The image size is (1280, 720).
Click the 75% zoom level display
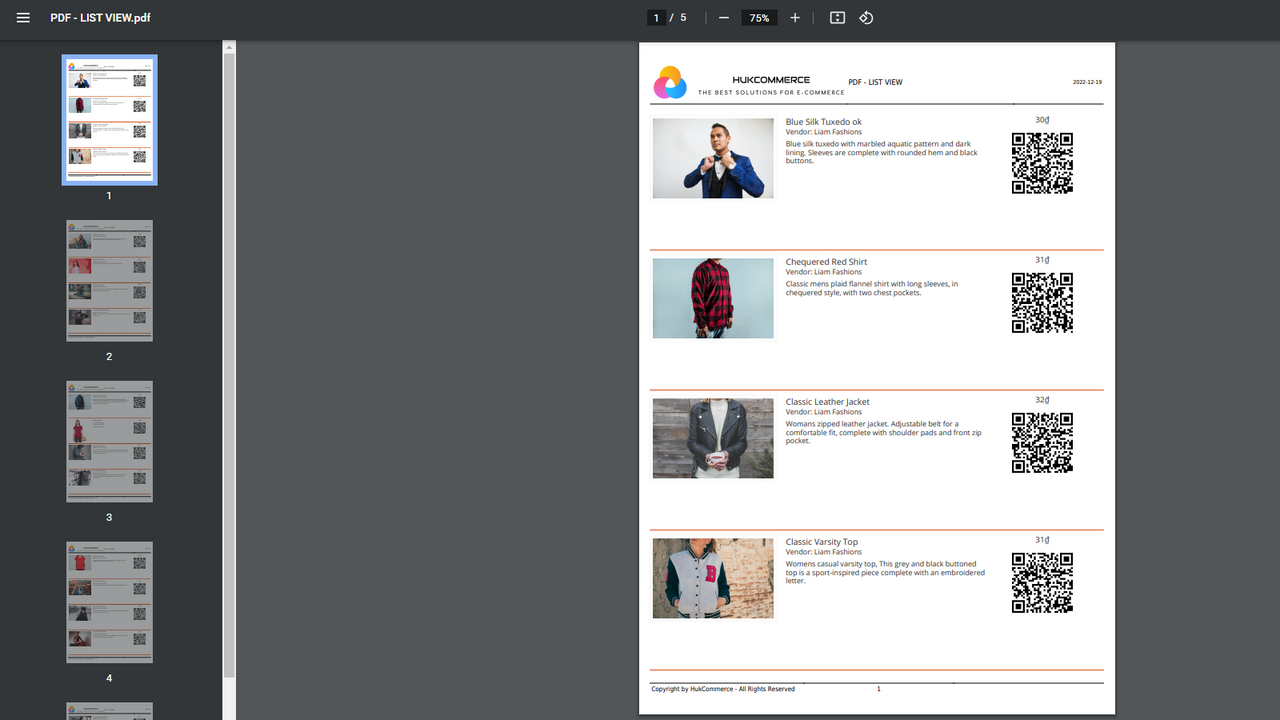tap(759, 17)
